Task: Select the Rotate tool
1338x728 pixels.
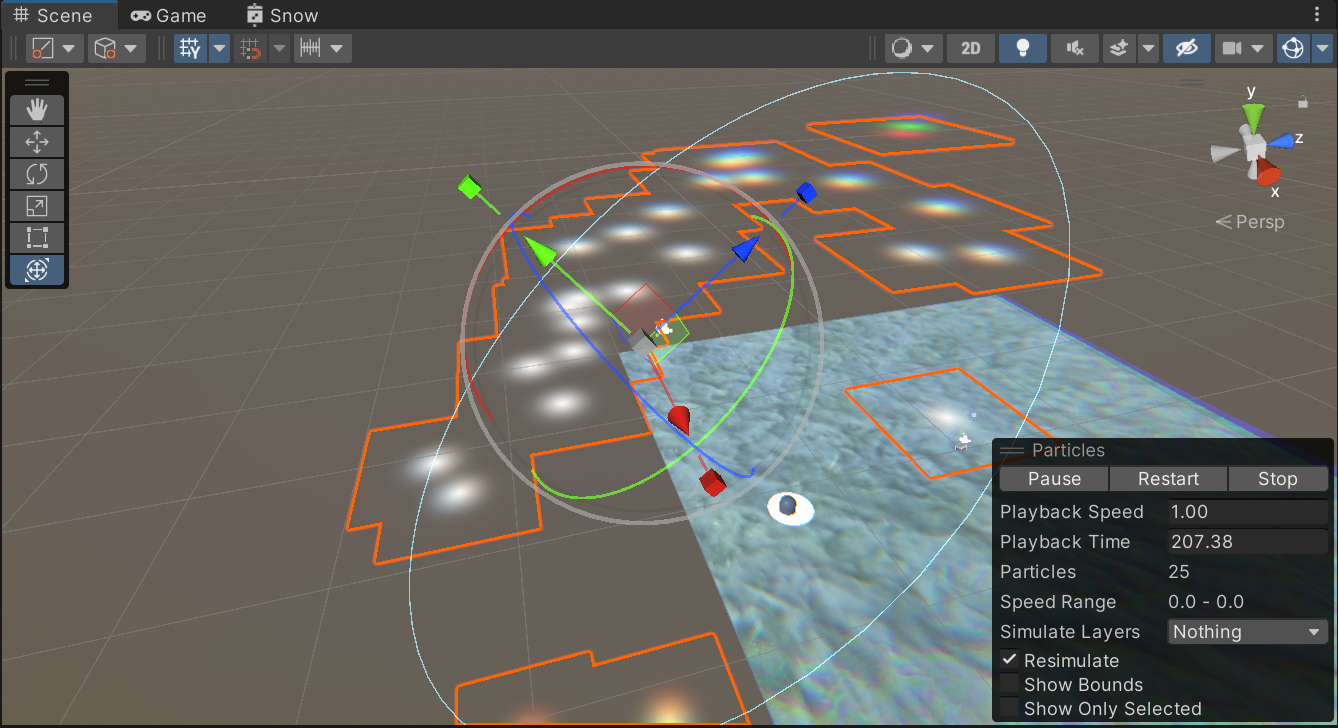Action: click(37, 174)
